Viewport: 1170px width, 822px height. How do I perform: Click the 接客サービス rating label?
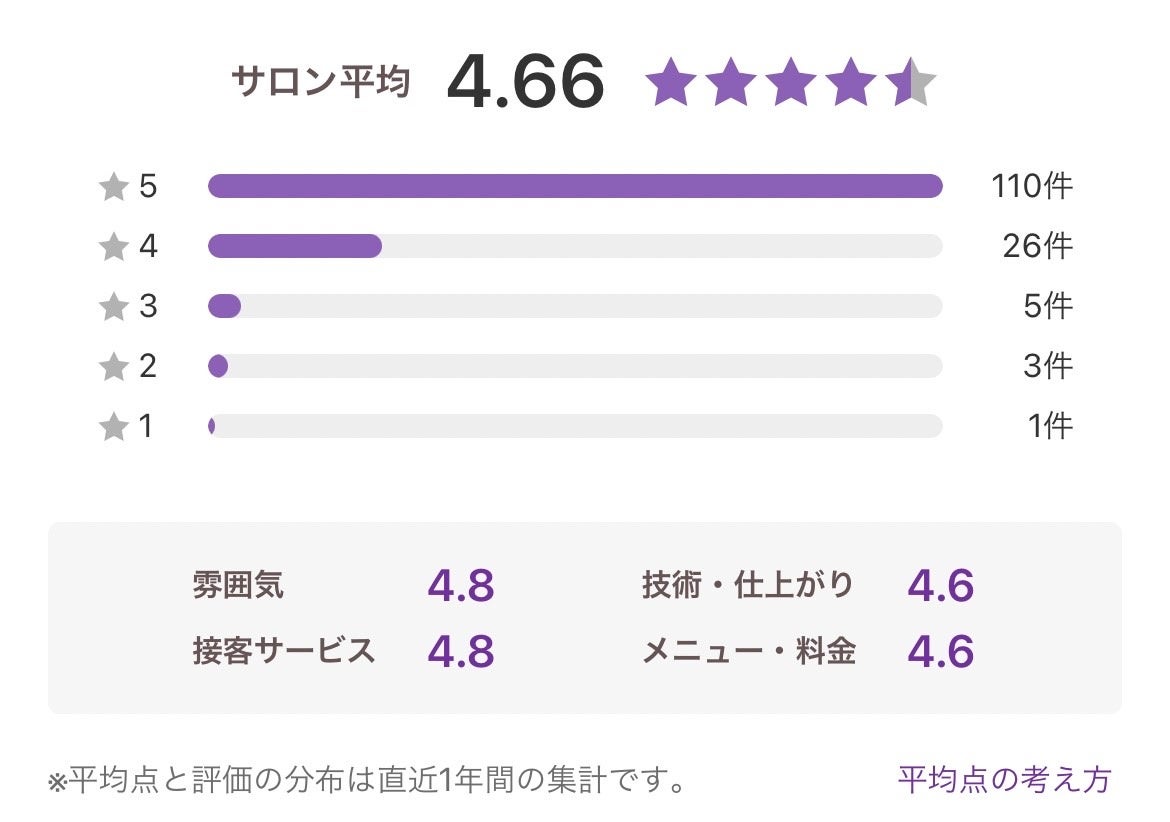click(x=284, y=651)
